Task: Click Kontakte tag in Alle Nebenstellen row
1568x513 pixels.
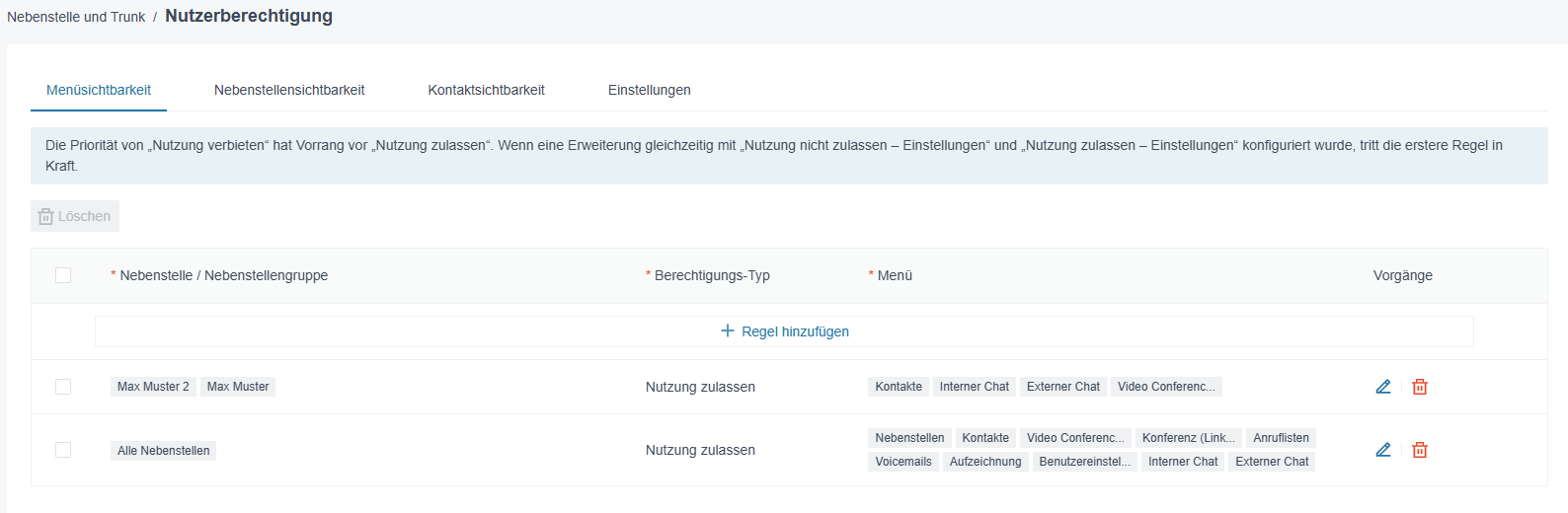Action: [x=985, y=438]
